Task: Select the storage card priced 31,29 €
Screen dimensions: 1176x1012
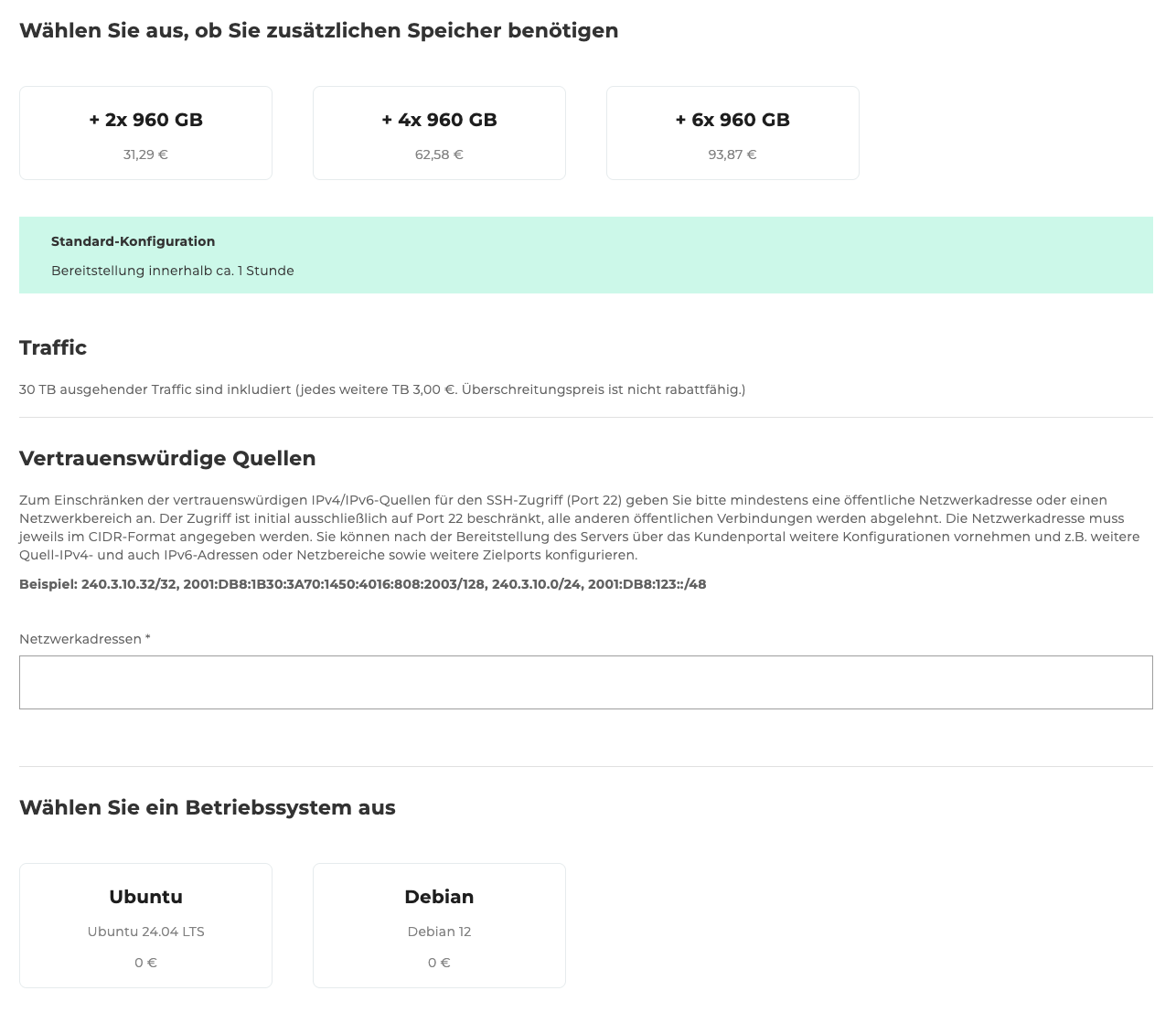Action: click(145, 154)
